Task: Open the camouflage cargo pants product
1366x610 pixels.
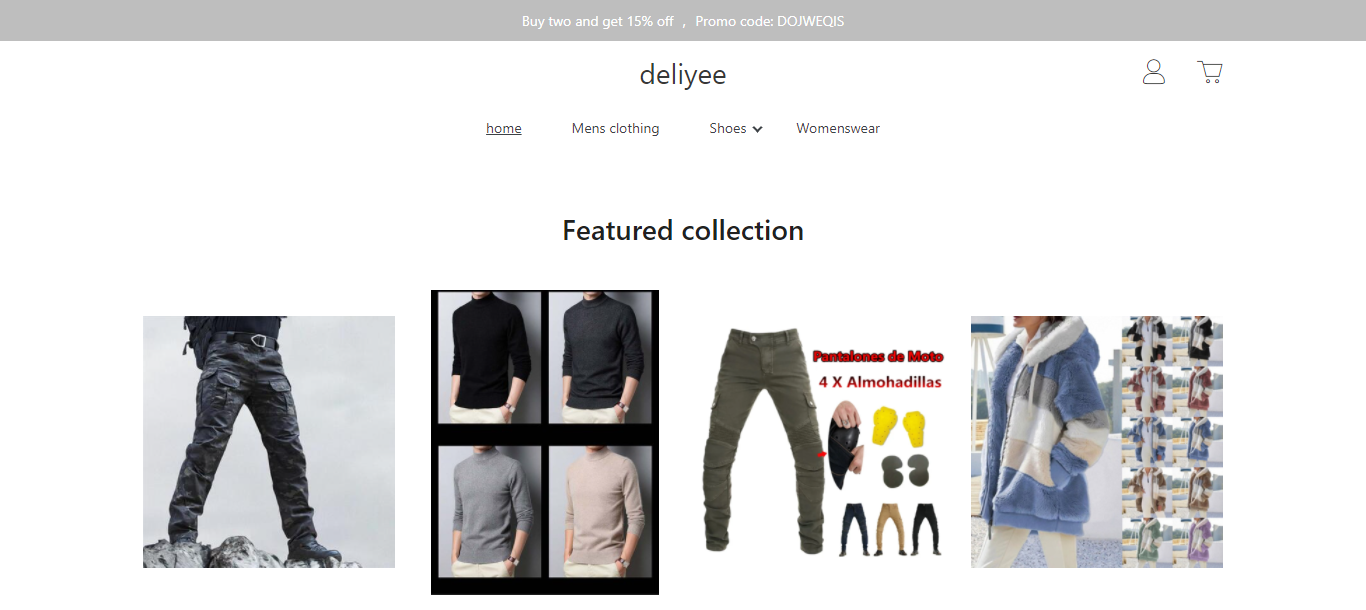Action: click(269, 442)
